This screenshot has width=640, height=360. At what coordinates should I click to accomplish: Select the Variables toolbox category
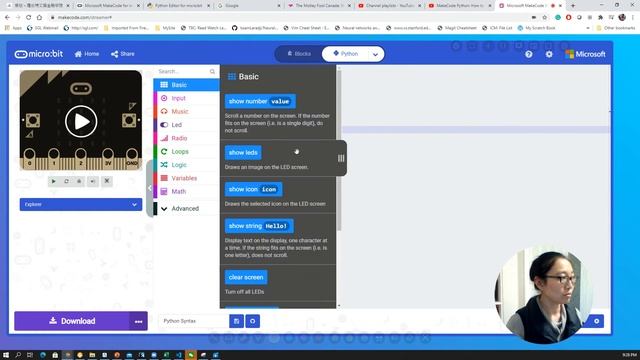(x=187, y=178)
